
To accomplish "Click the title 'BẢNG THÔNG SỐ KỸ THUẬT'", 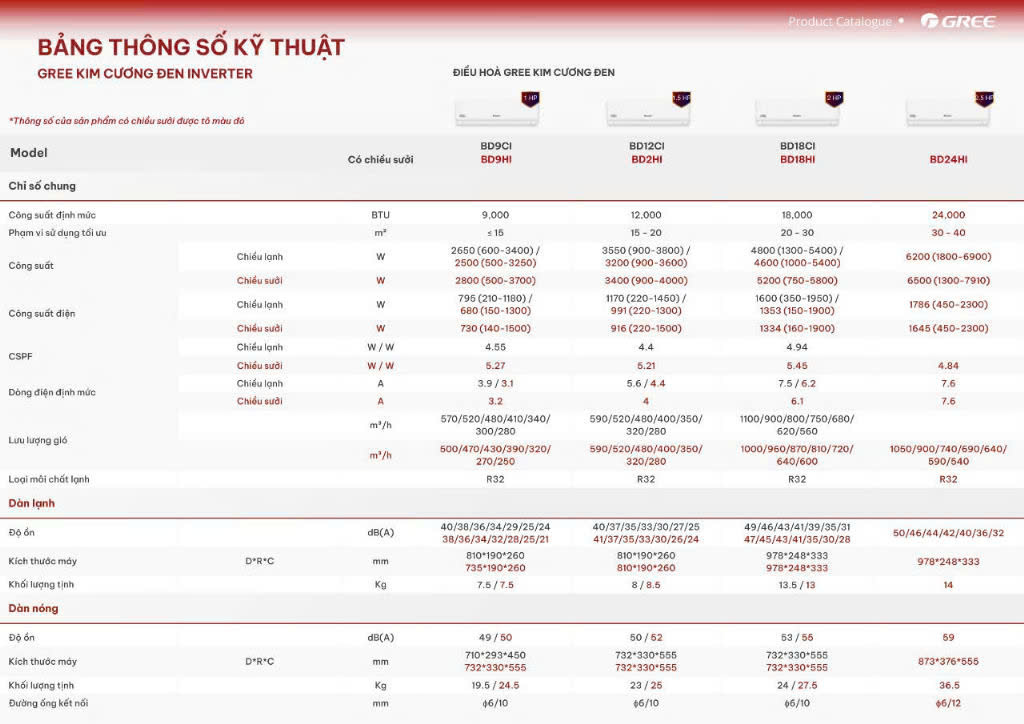I will (191, 47).
